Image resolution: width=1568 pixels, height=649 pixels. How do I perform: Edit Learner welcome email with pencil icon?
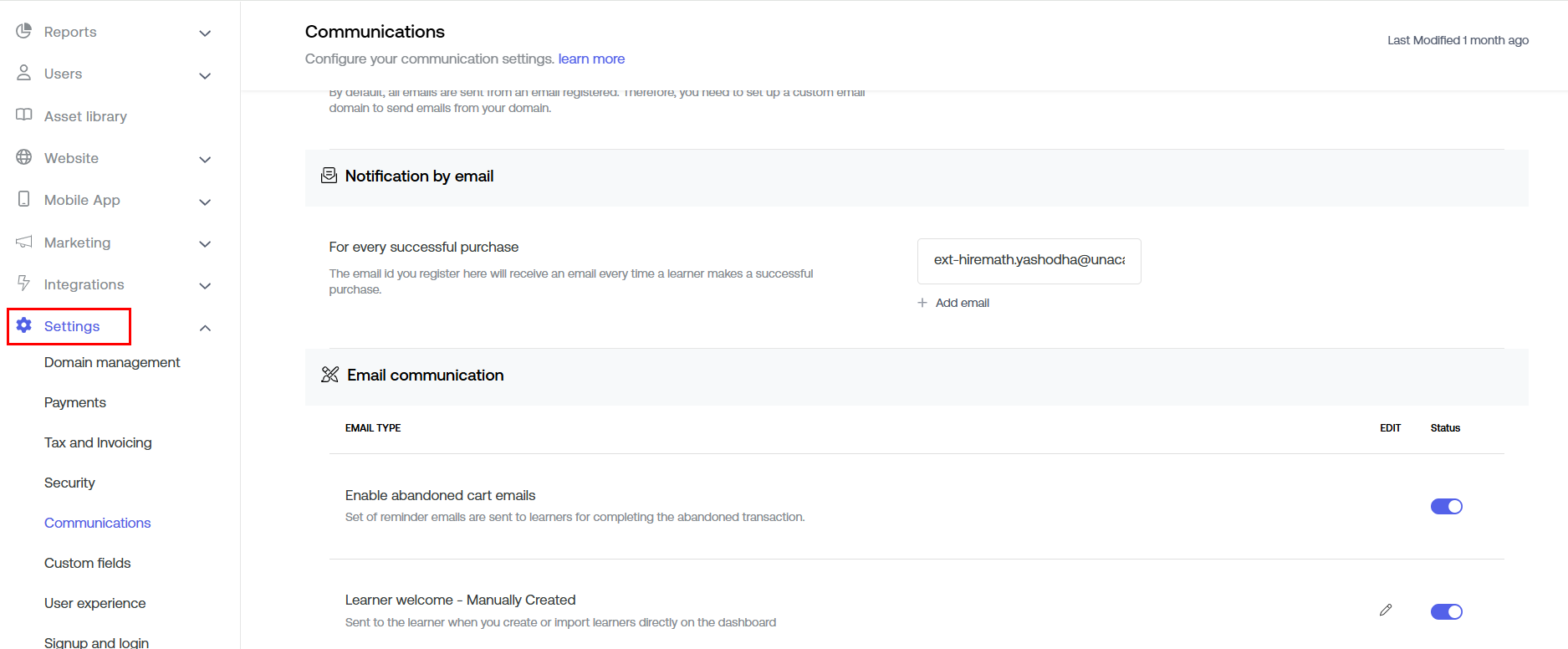point(1386,611)
